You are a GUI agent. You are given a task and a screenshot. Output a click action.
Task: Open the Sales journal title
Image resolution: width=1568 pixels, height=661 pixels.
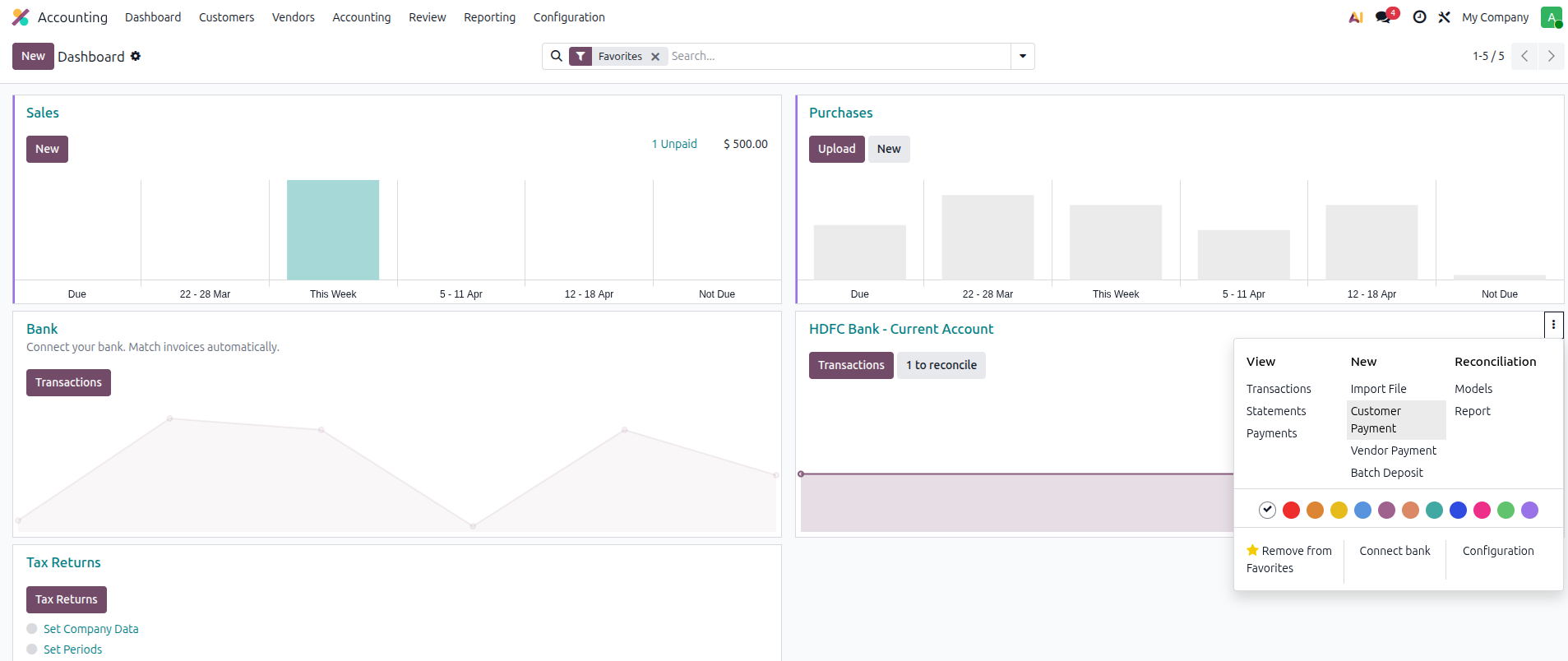point(43,113)
